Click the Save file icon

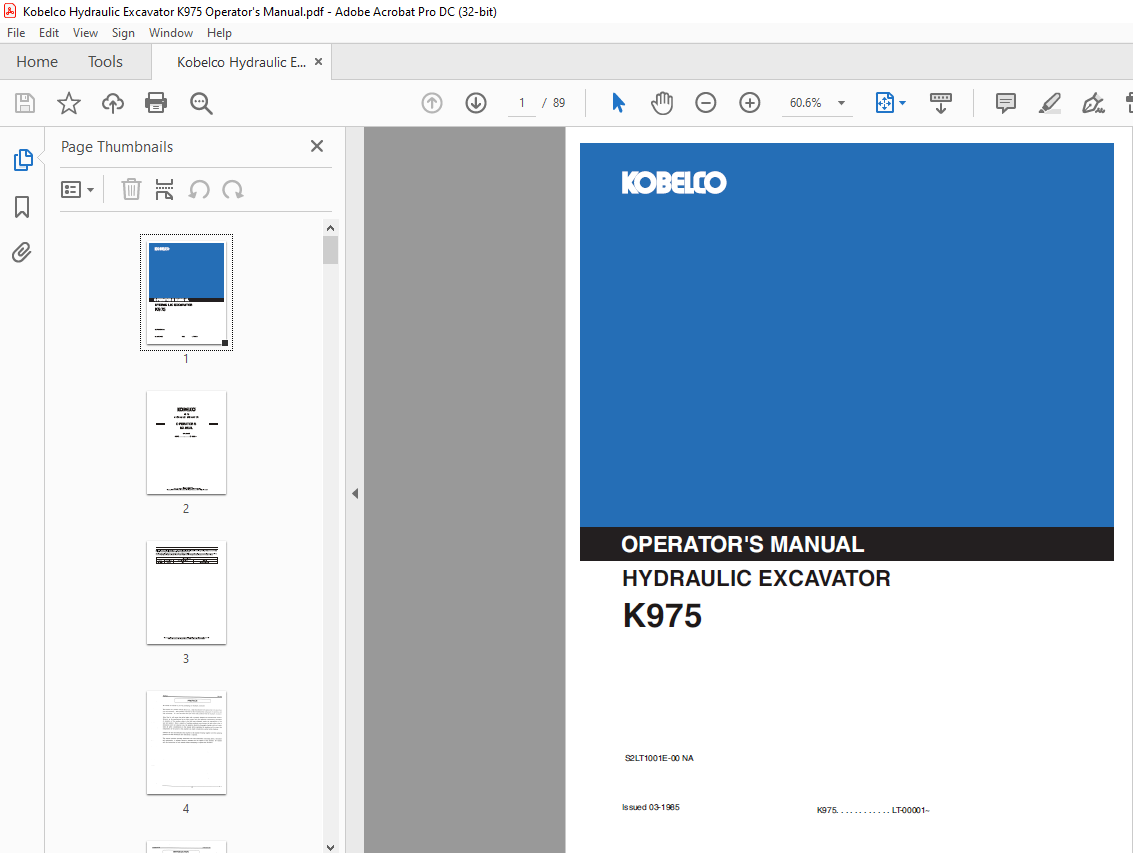pyautogui.click(x=25, y=103)
